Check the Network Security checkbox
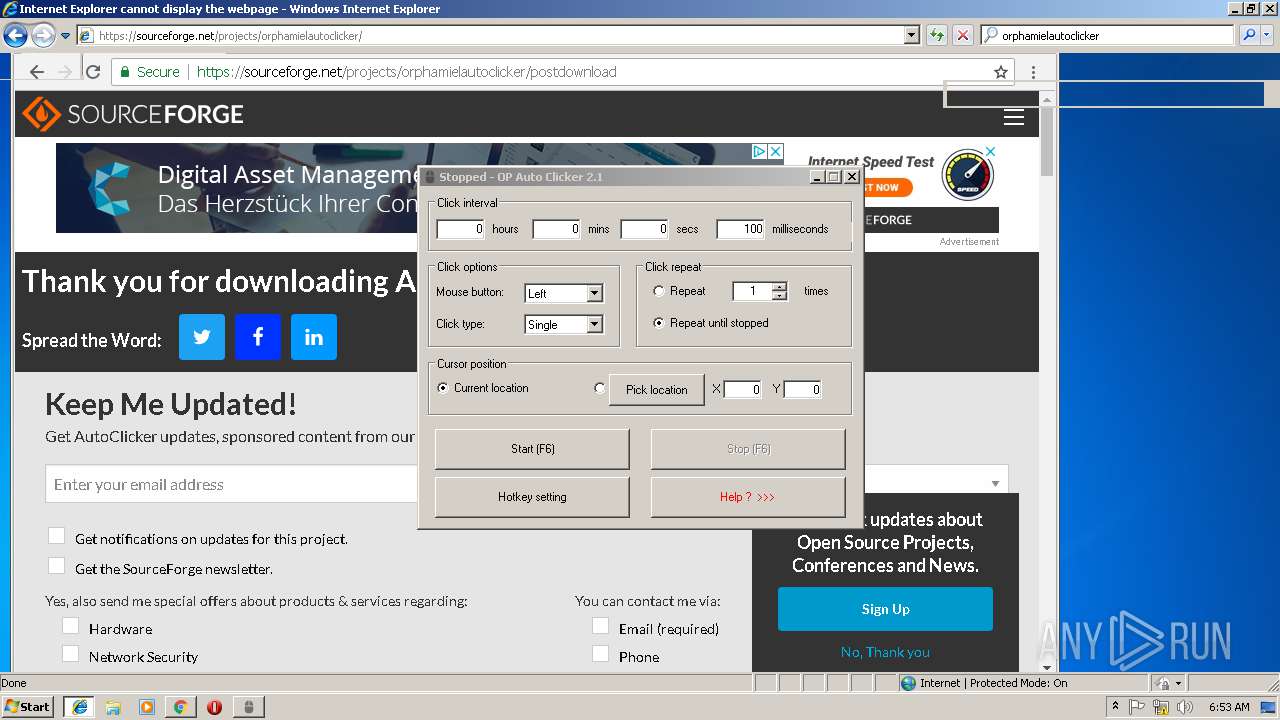Image resolution: width=1280 pixels, height=720 pixels. [70, 654]
